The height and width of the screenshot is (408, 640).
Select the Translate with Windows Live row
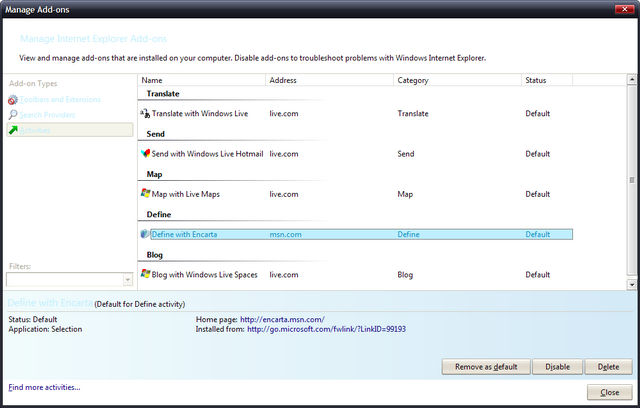pos(356,113)
